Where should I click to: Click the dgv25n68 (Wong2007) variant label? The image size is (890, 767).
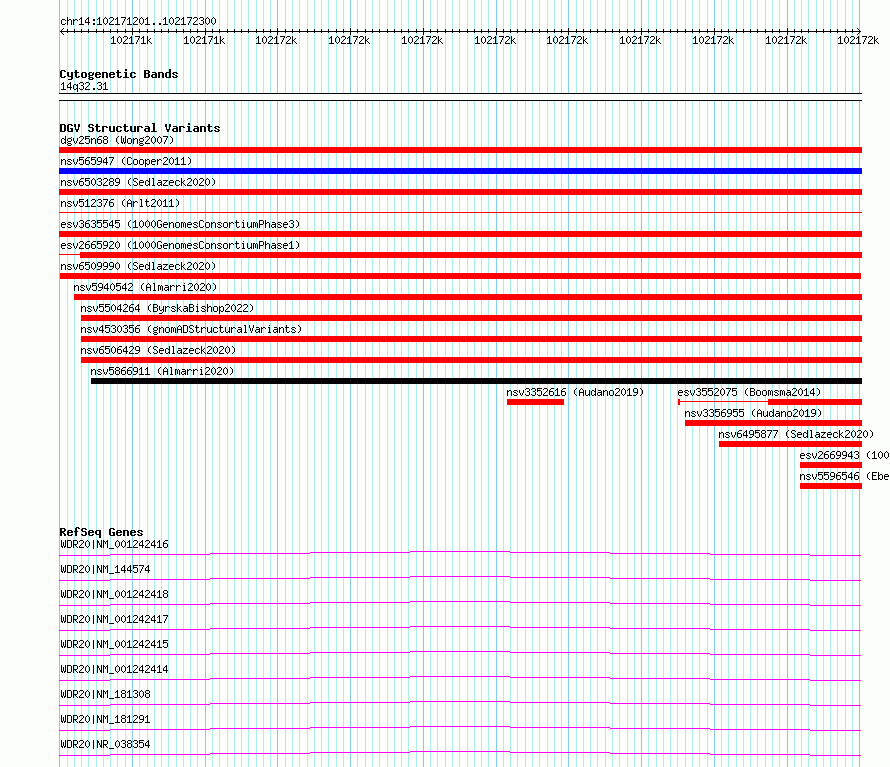117,140
